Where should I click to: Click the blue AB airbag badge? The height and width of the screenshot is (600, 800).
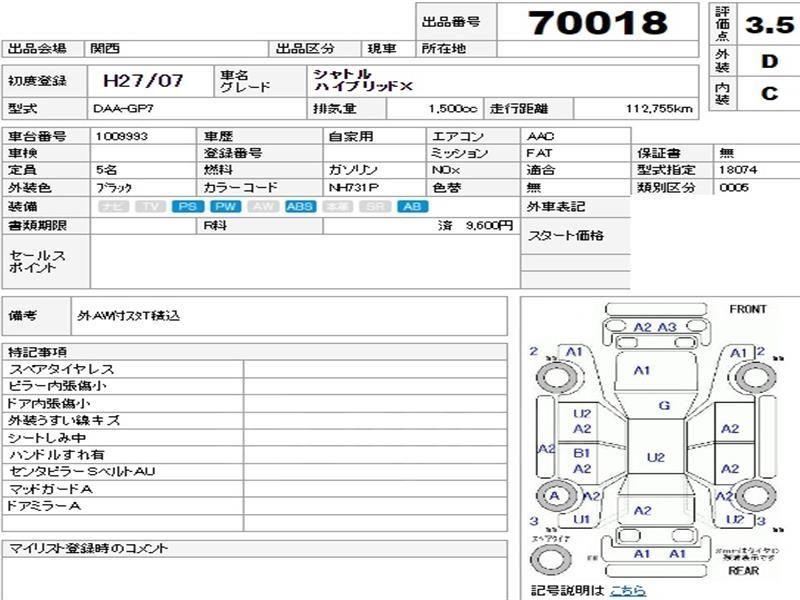pos(412,207)
